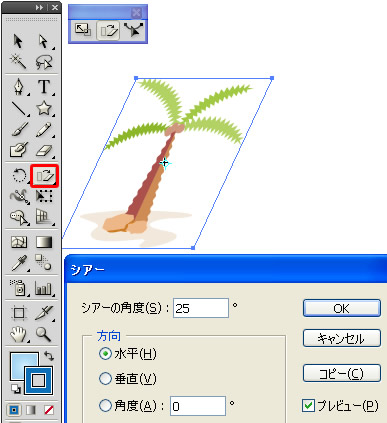Reset to default fill and stroke
Image resolution: width=387 pixels, height=423 pixels.
tap(16, 388)
